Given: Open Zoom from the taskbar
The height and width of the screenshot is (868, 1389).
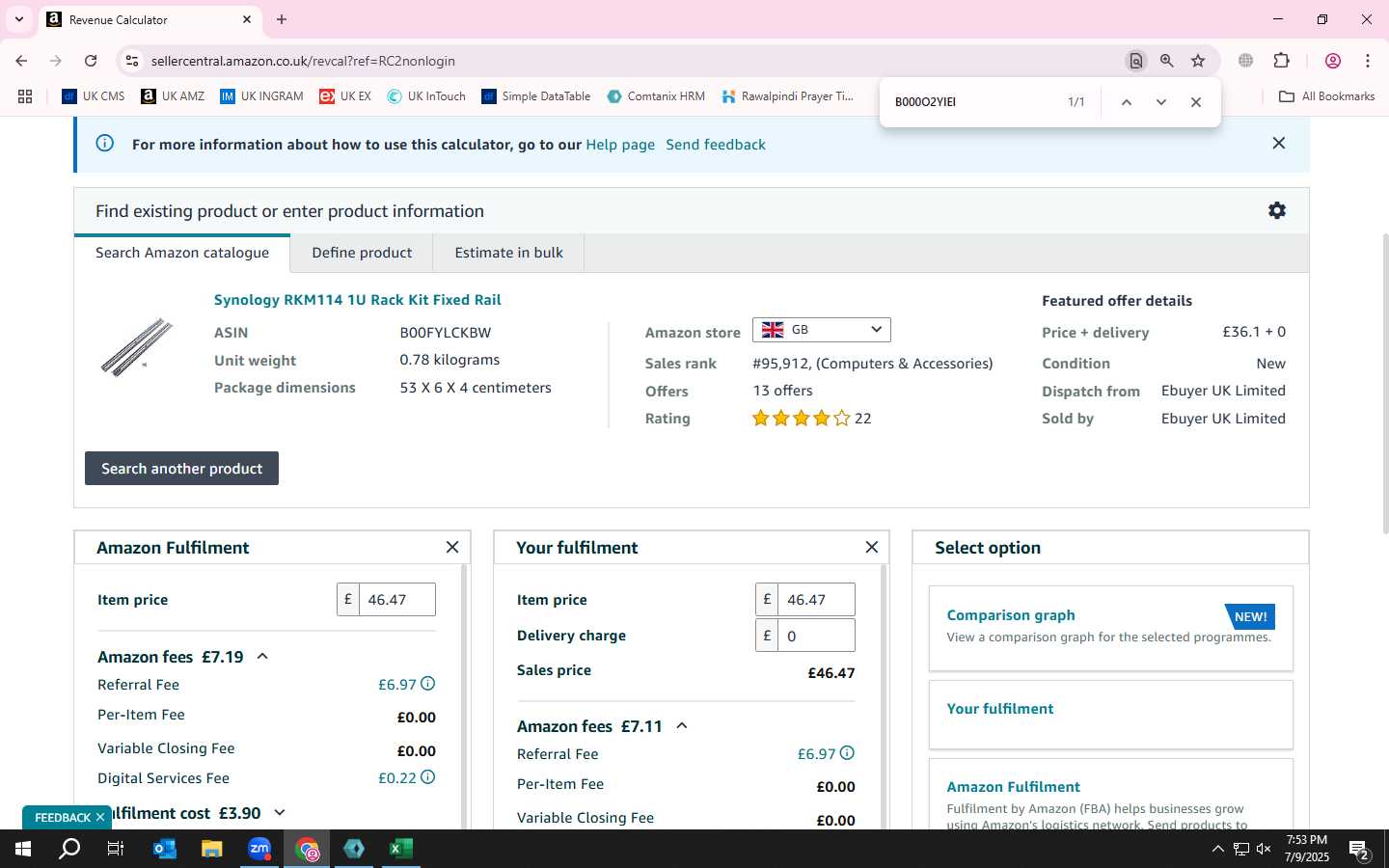Looking at the screenshot, I should [x=259, y=849].
